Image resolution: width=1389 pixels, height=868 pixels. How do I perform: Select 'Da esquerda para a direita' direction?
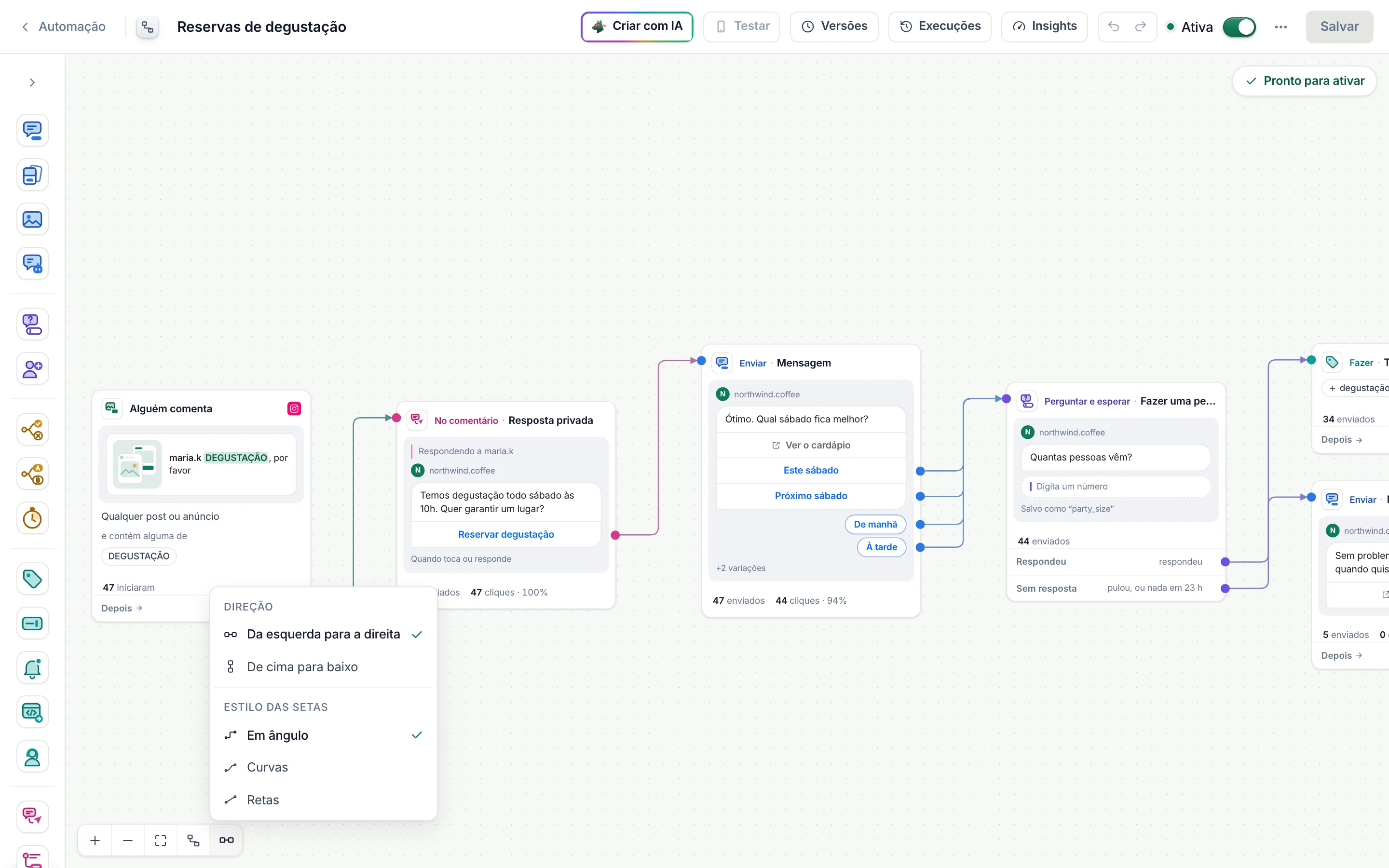324,634
